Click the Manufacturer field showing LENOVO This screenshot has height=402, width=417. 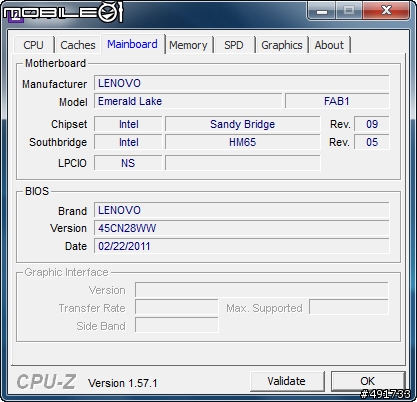(242, 83)
